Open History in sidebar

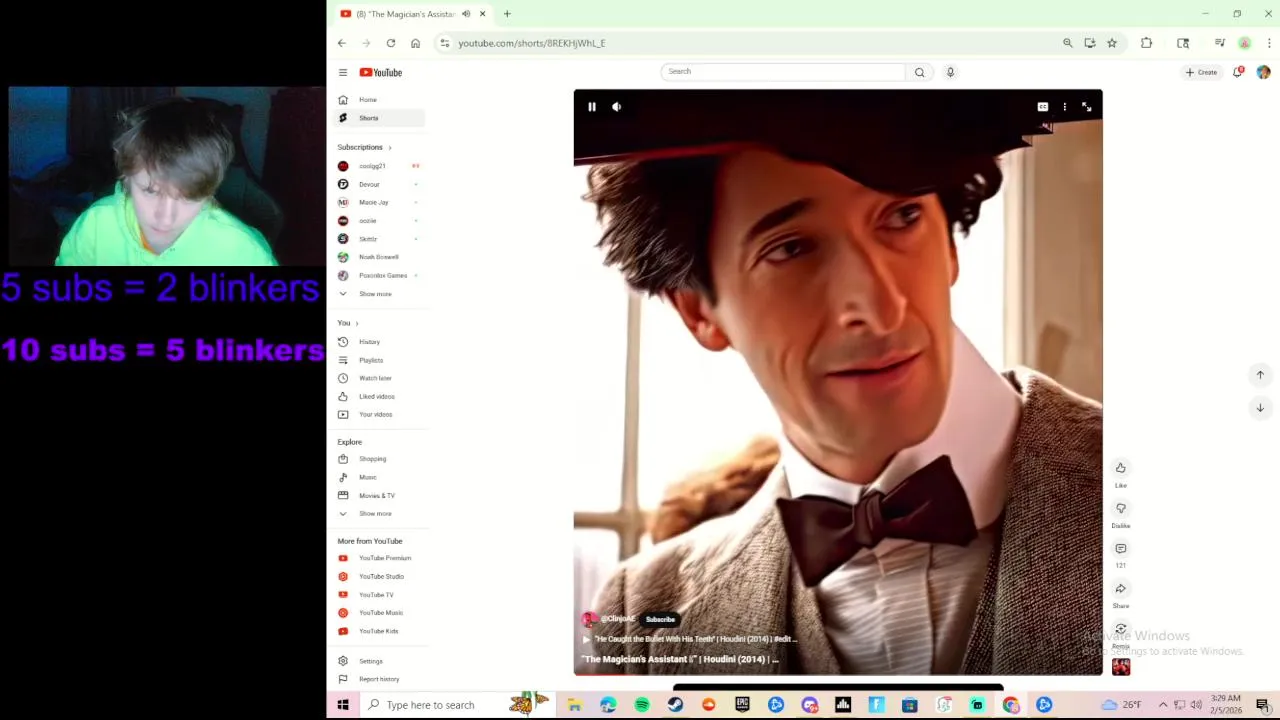(379, 342)
